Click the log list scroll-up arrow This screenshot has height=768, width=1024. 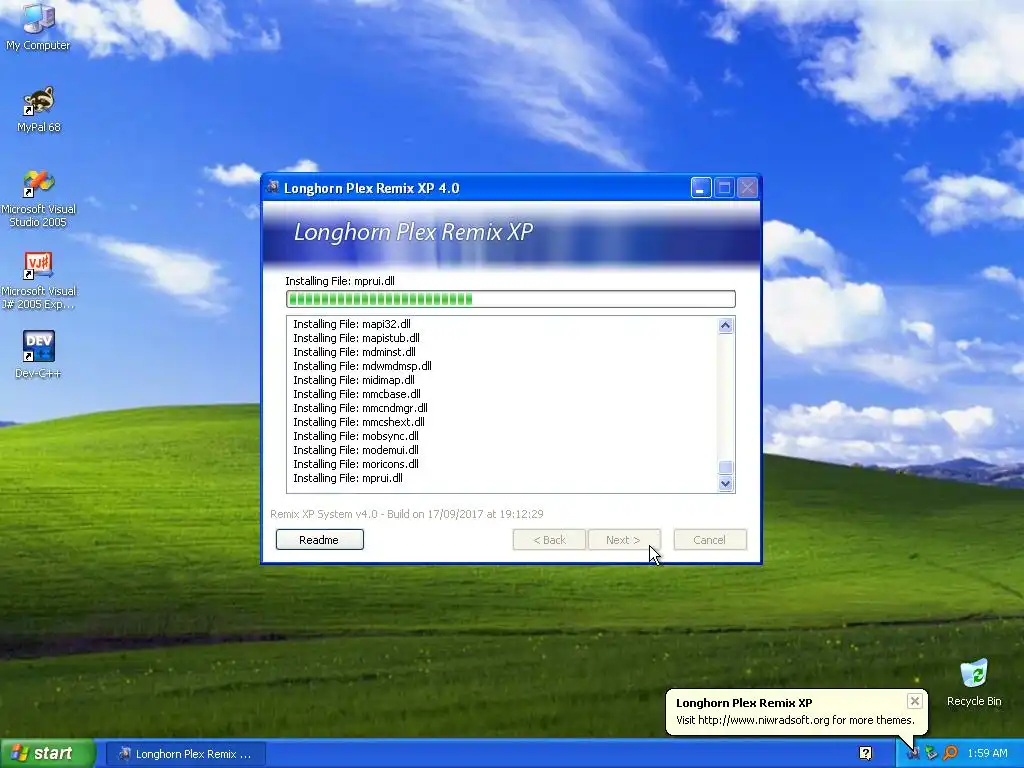click(726, 325)
